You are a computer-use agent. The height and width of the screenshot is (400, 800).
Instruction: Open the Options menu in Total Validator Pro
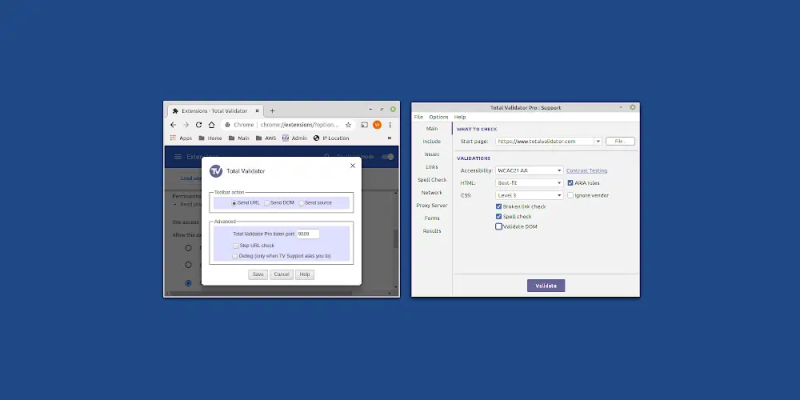pos(438,117)
